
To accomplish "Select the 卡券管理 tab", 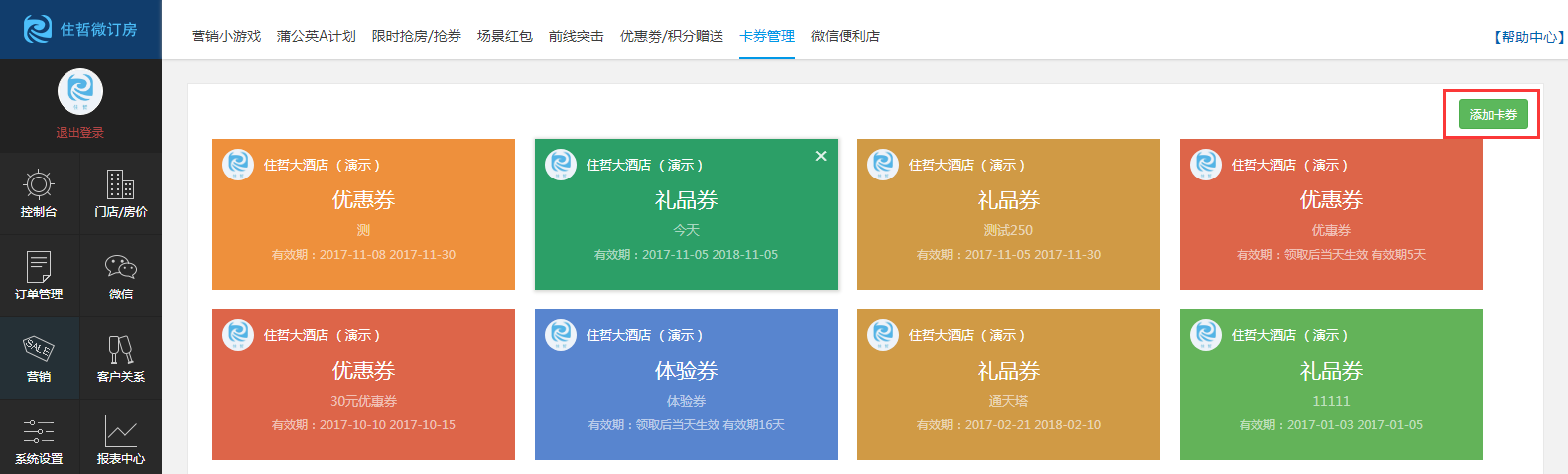I will [x=767, y=36].
